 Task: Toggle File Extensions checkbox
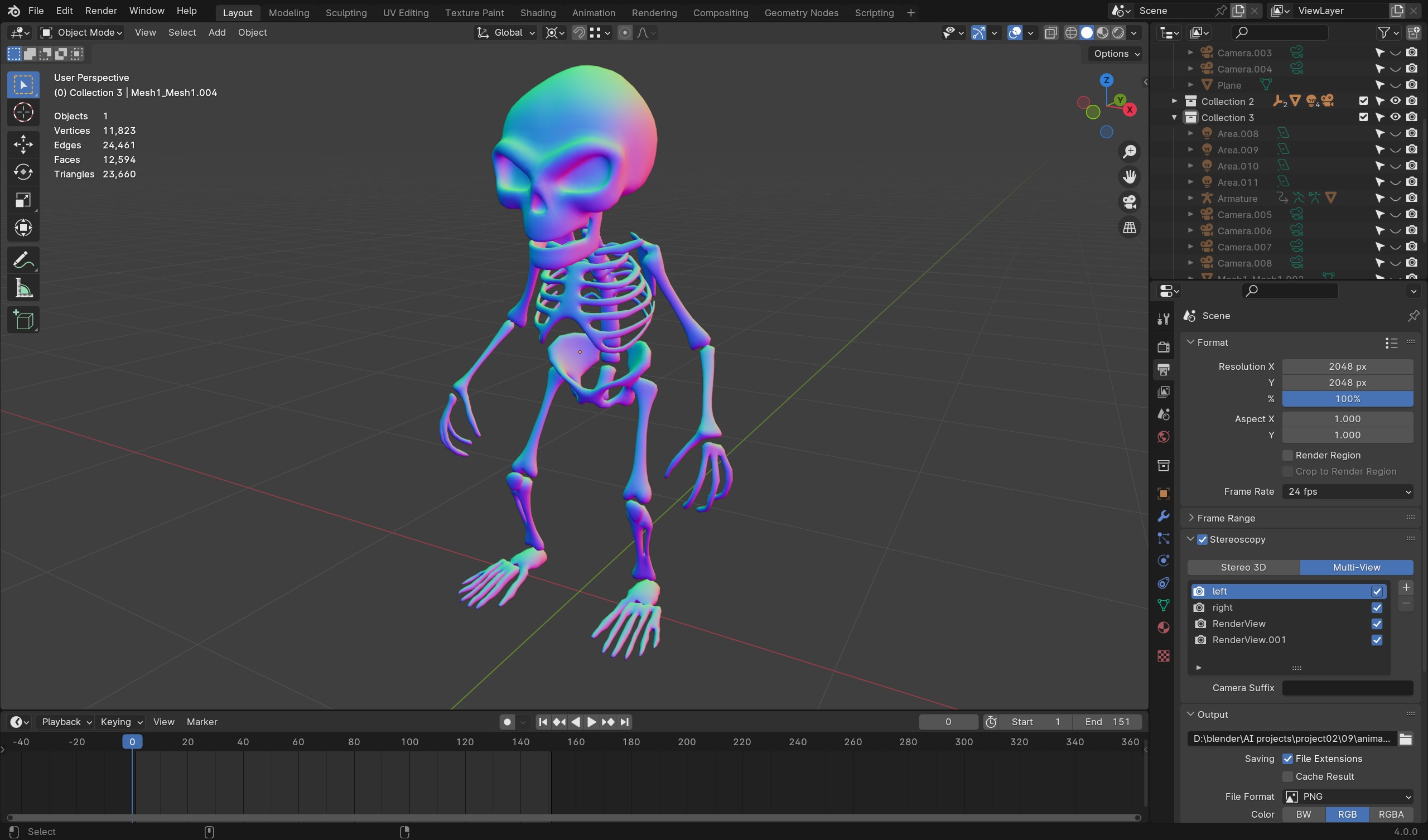pos(1287,759)
